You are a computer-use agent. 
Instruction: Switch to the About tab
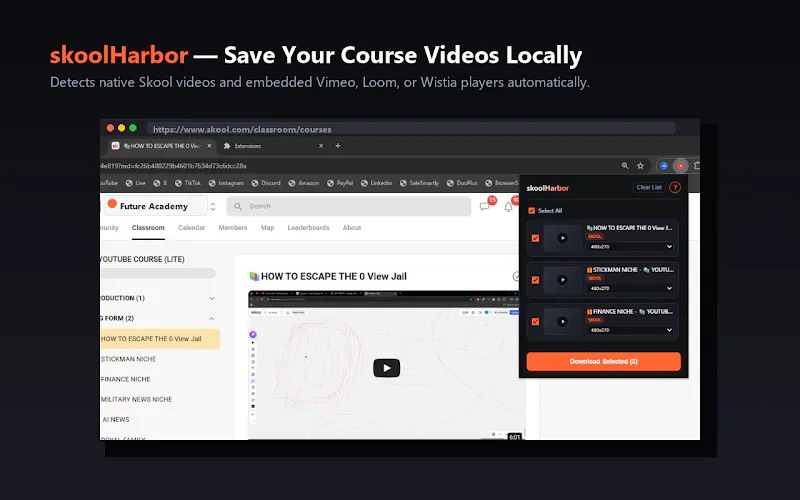point(352,228)
